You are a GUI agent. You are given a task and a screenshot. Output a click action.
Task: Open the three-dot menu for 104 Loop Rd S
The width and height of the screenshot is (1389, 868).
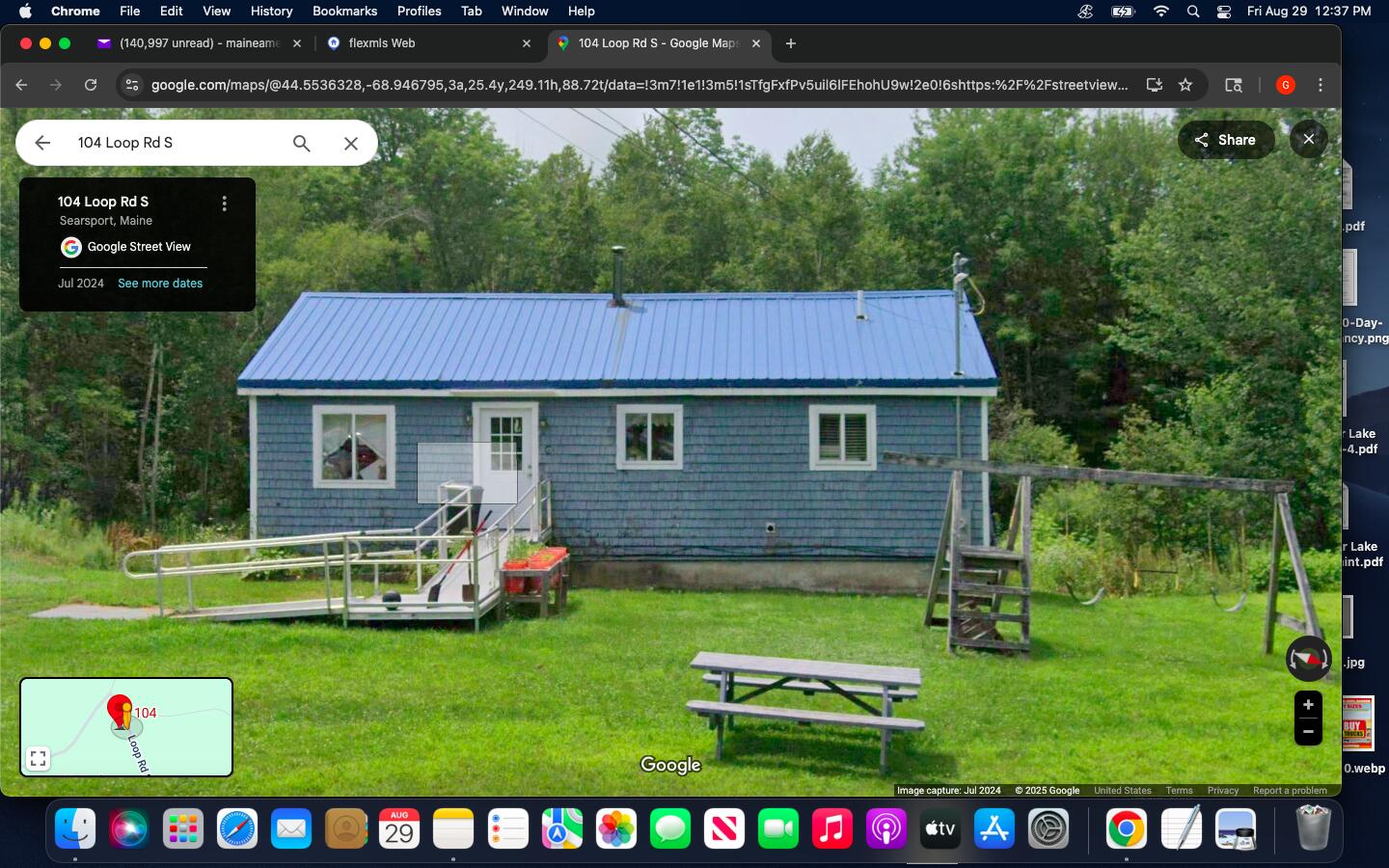click(224, 203)
